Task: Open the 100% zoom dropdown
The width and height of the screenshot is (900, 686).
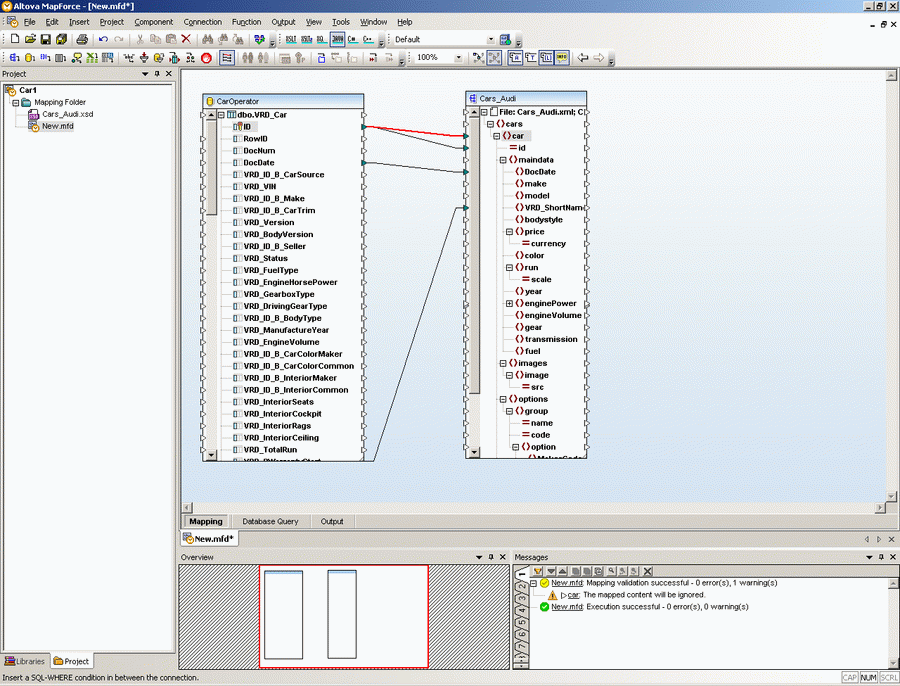Action: tap(458, 57)
